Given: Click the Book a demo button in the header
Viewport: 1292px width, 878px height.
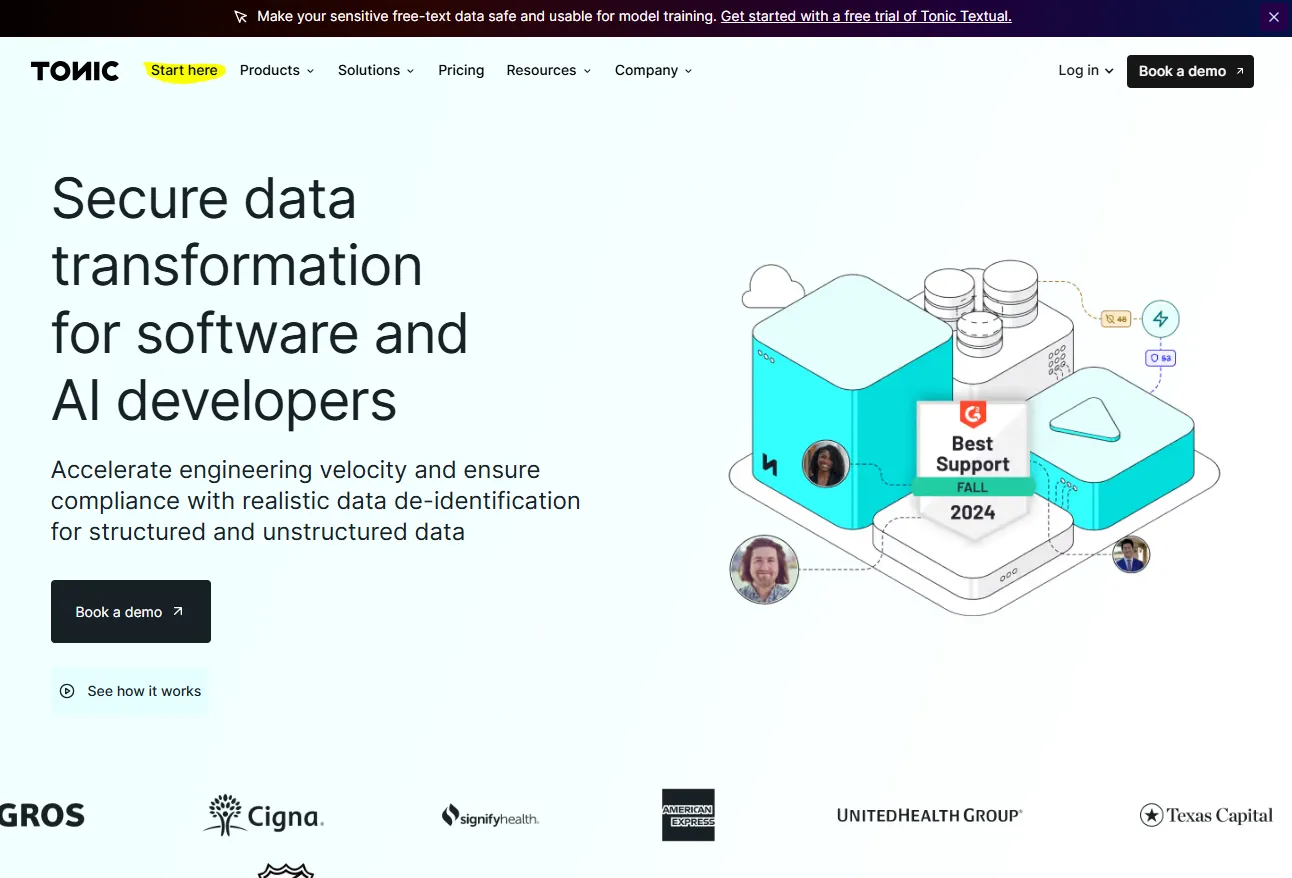Looking at the screenshot, I should pyautogui.click(x=1189, y=71).
